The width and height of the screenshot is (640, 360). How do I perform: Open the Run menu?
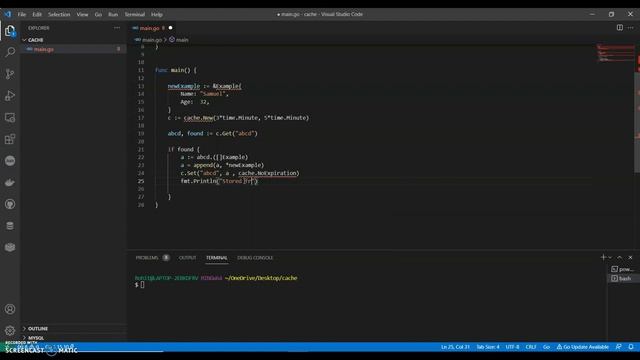tap(113, 14)
